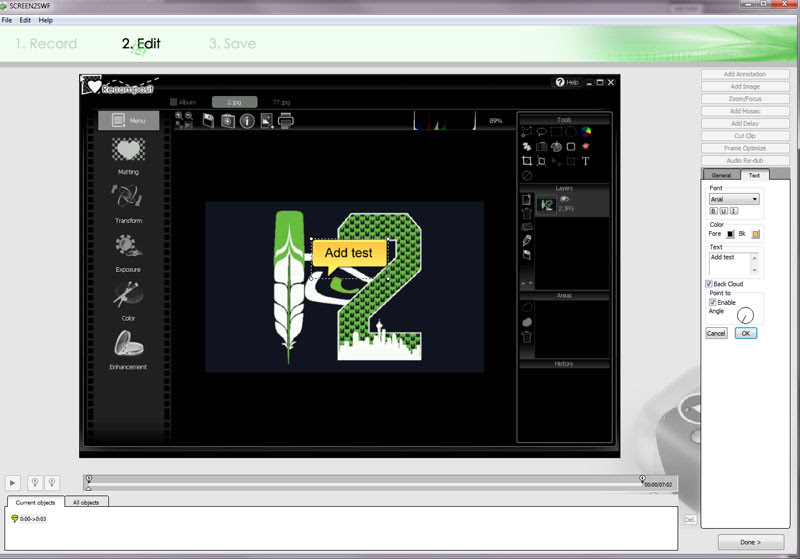Click the Add Mosaic button
The image size is (800, 559).
[745, 111]
